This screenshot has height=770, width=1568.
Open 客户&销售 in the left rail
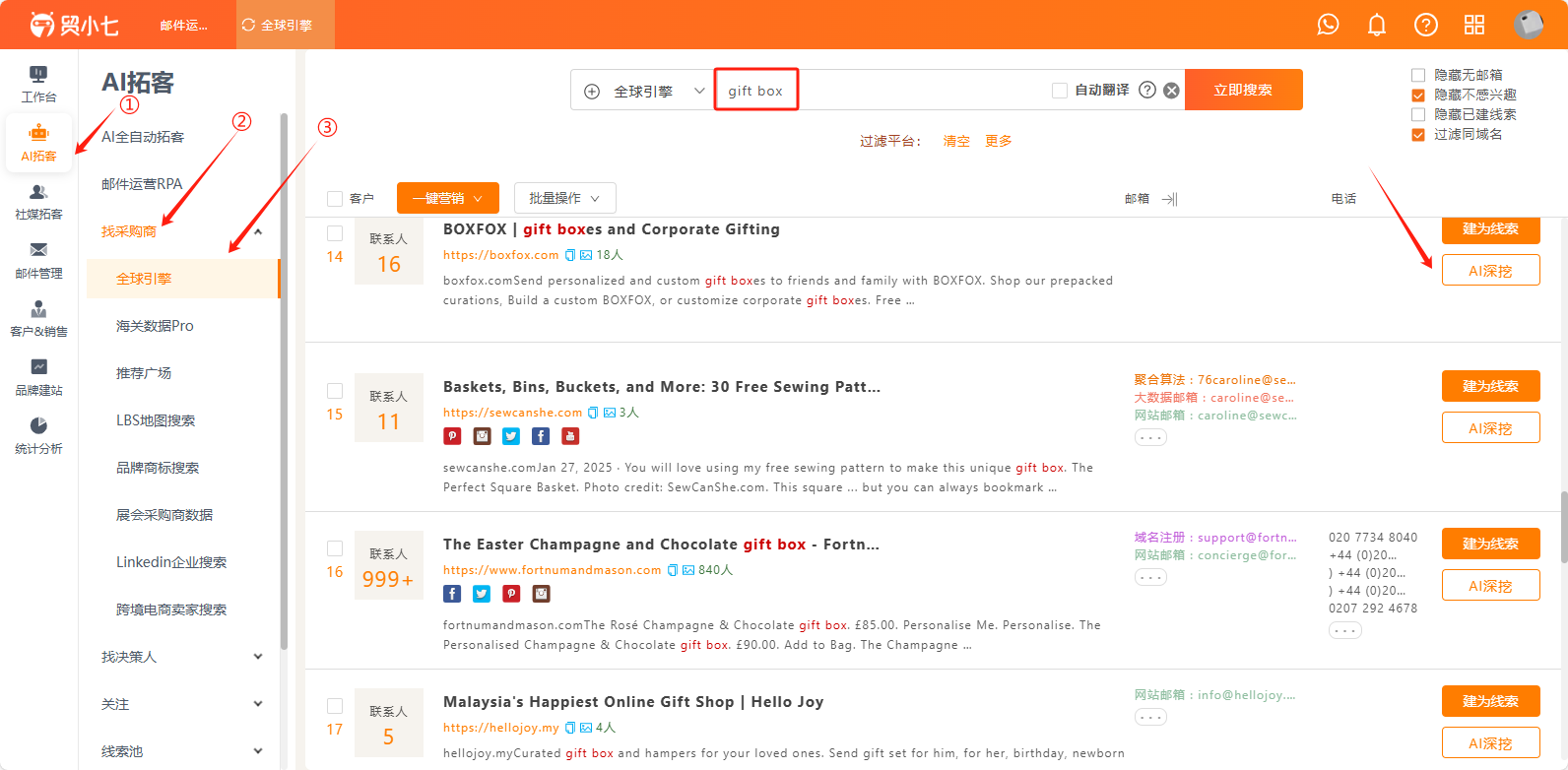[38, 319]
